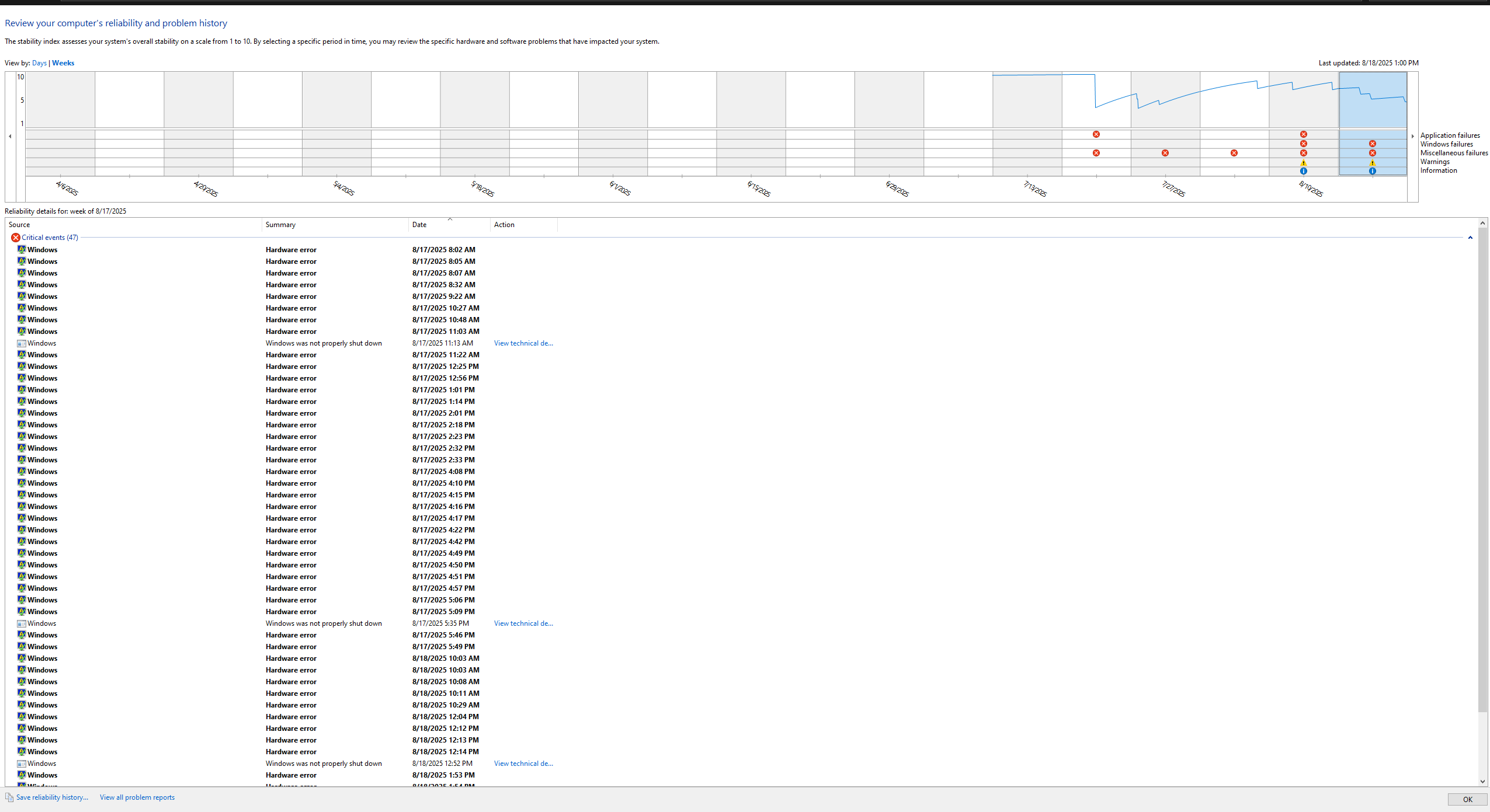The image size is (1490, 812).
Task: Click Warnings triangle icon for week of 8/10/2025
Action: click(x=1304, y=162)
